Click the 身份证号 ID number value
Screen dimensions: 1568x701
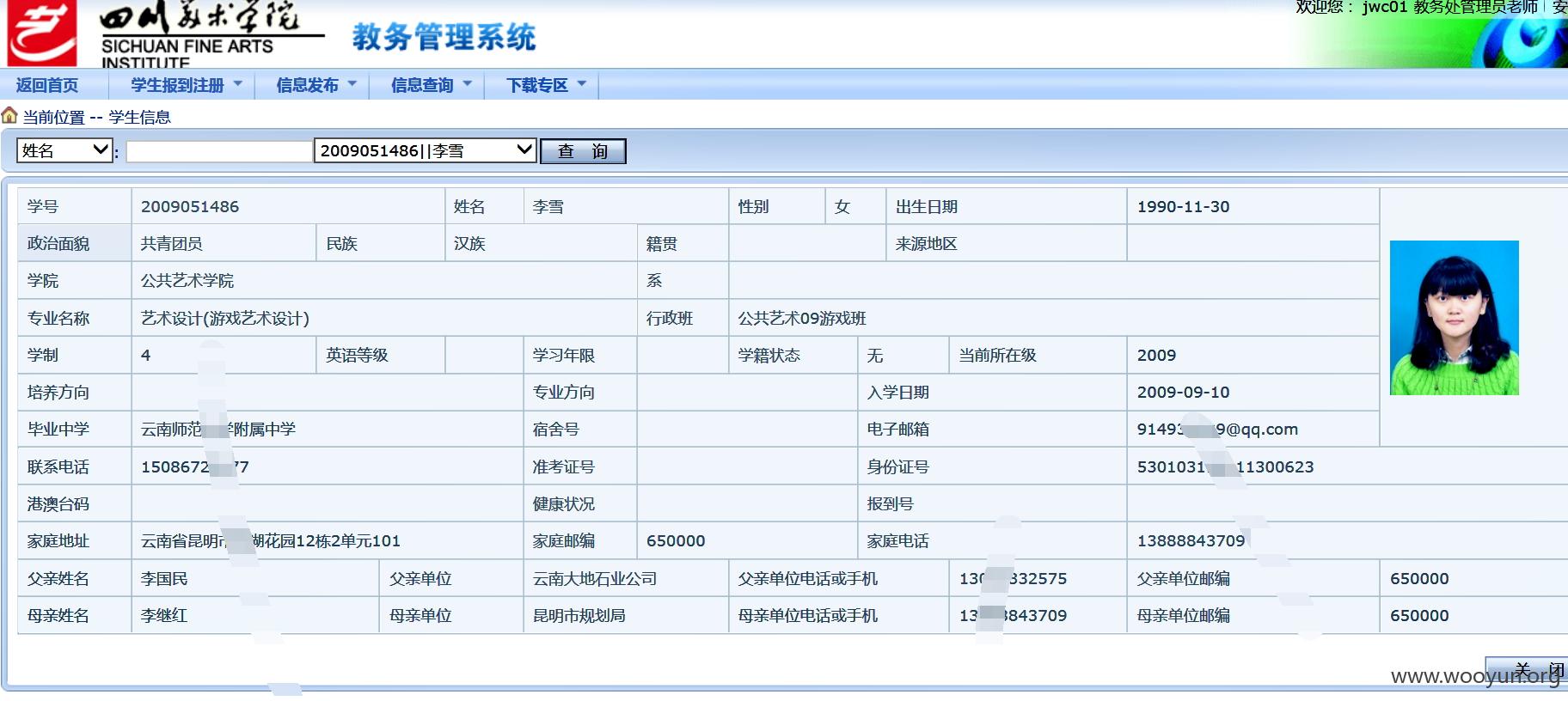tap(1225, 467)
